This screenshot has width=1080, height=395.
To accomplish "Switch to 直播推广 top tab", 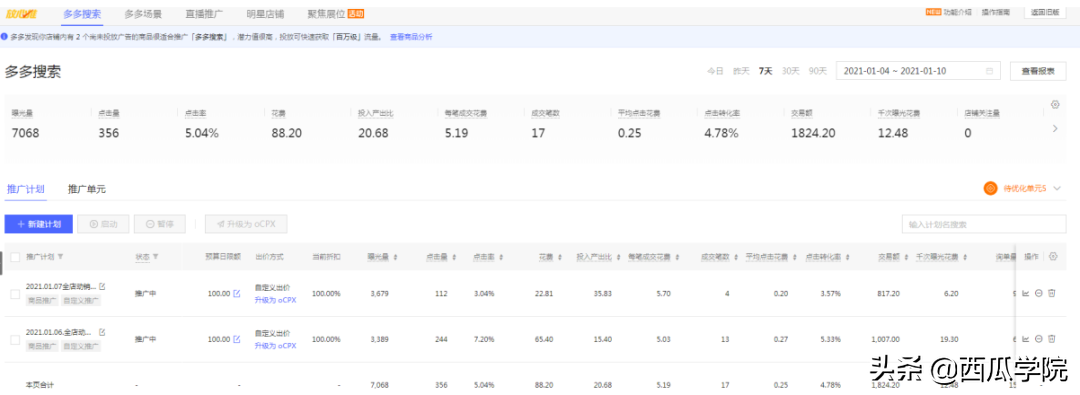I will (x=205, y=14).
